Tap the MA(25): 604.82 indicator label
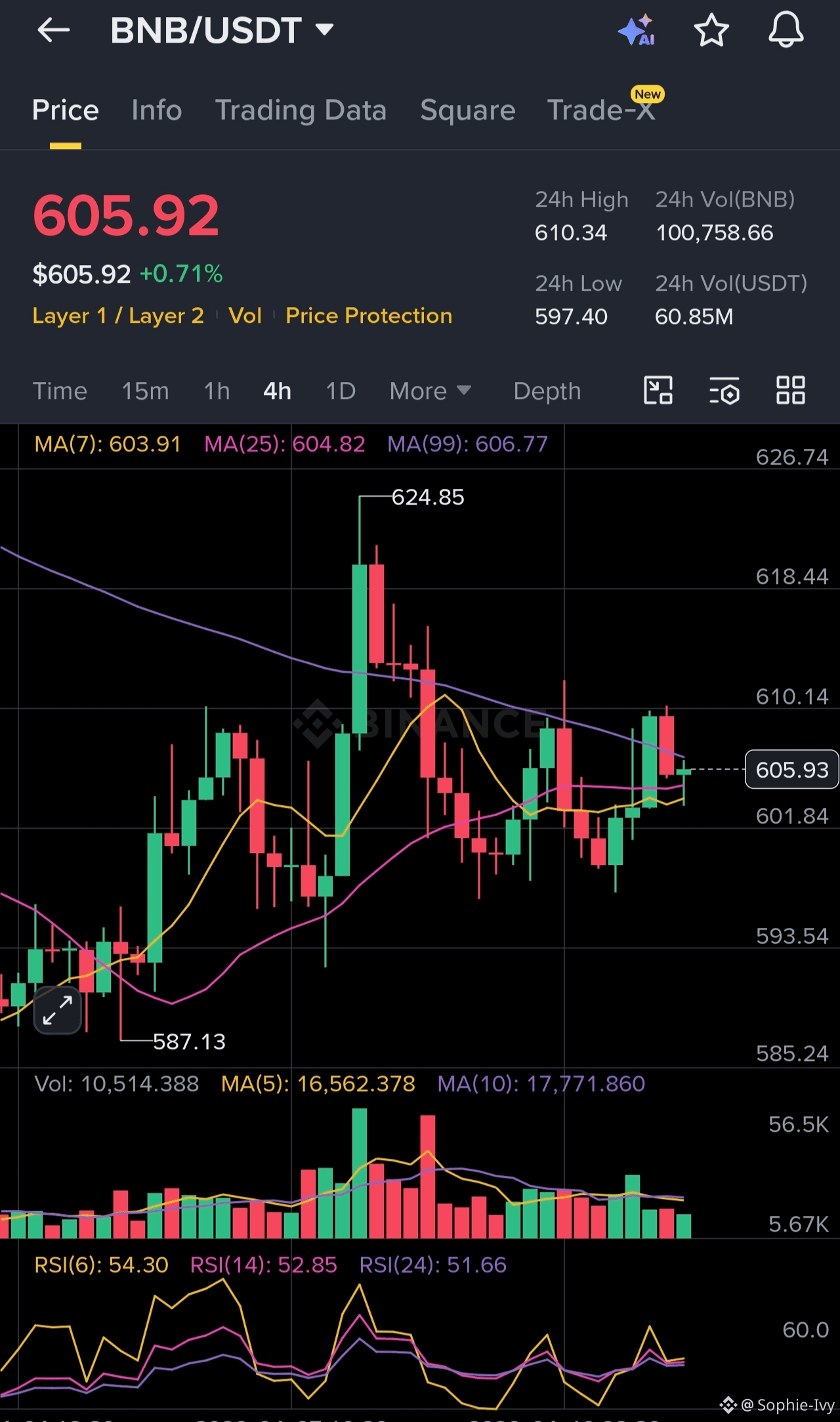 click(x=285, y=444)
